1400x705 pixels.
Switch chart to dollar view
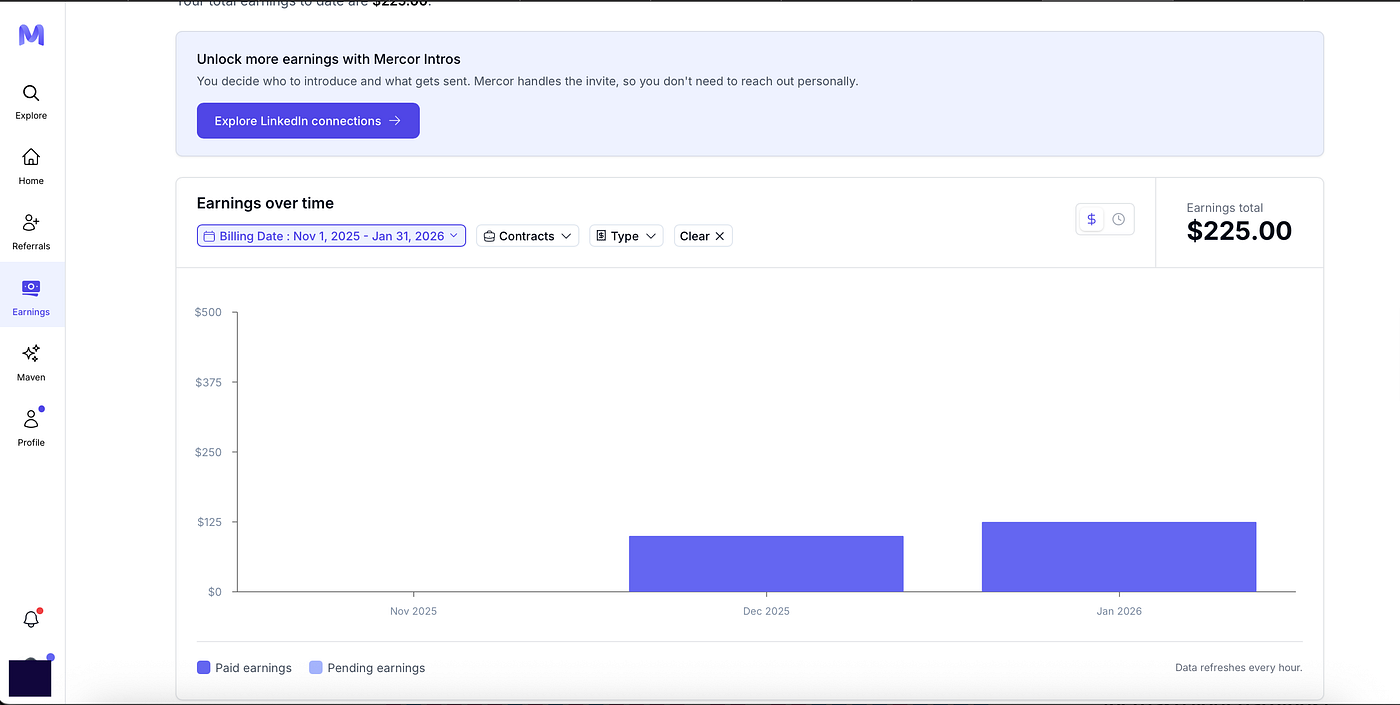(1091, 219)
